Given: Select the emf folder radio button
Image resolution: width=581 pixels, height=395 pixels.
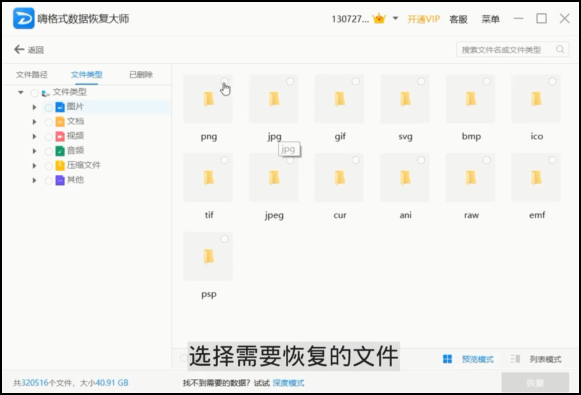Looking at the screenshot, I should point(552,160).
